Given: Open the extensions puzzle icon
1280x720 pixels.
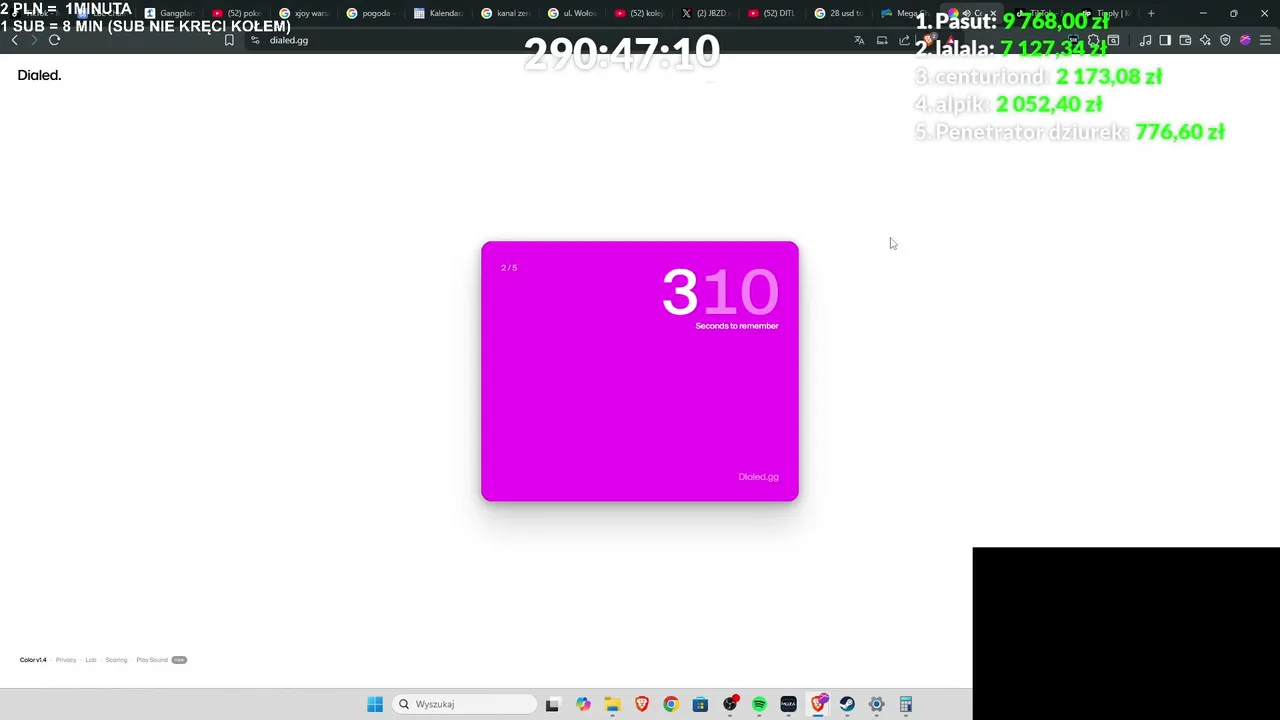Looking at the screenshot, I should tap(1093, 40).
